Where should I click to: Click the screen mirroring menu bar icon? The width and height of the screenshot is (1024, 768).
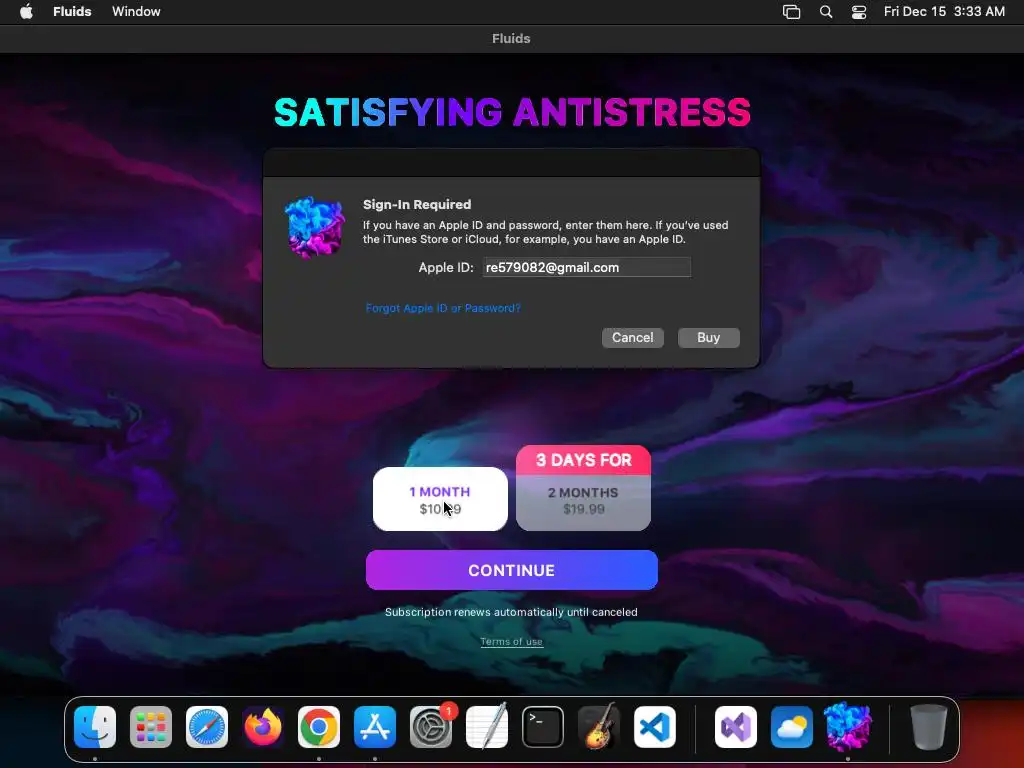[792, 12]
